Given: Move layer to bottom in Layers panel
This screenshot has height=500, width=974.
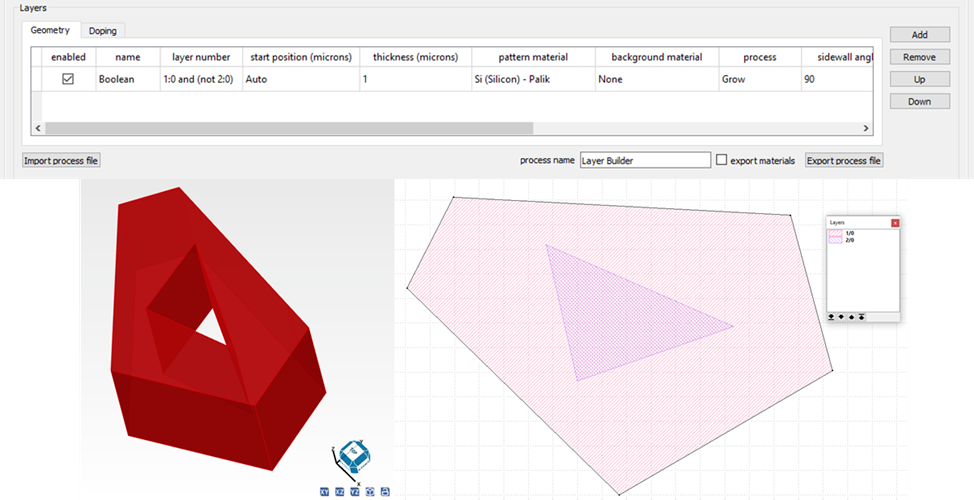Looking at the screenshot, I should (832, 316).
